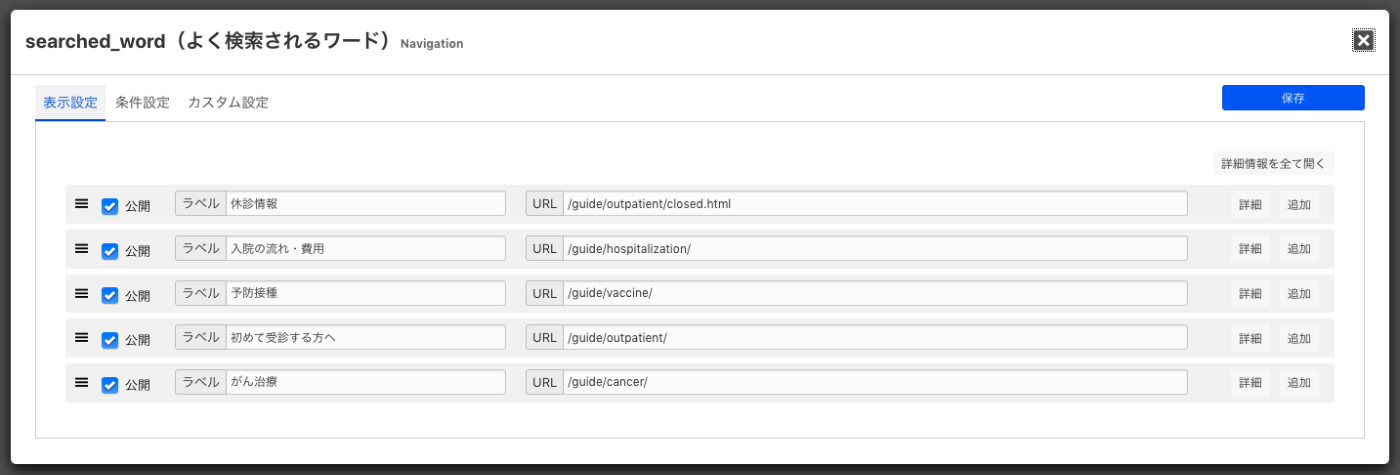Close the searched_word dialog with X icon
Viewport: 1400px width, 475px height.
click(1362, 40)
